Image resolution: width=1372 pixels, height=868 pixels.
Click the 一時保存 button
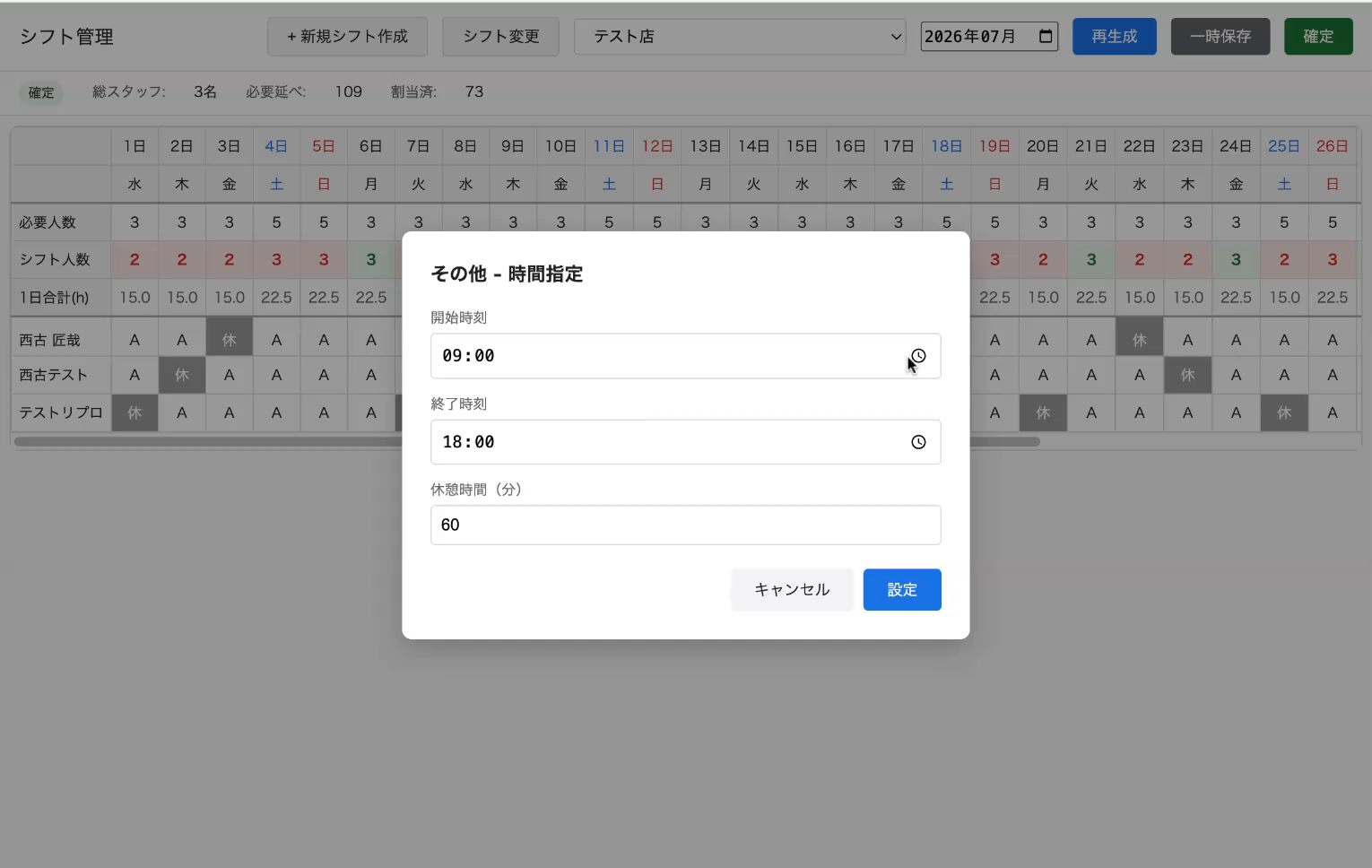coord(1220,36)
